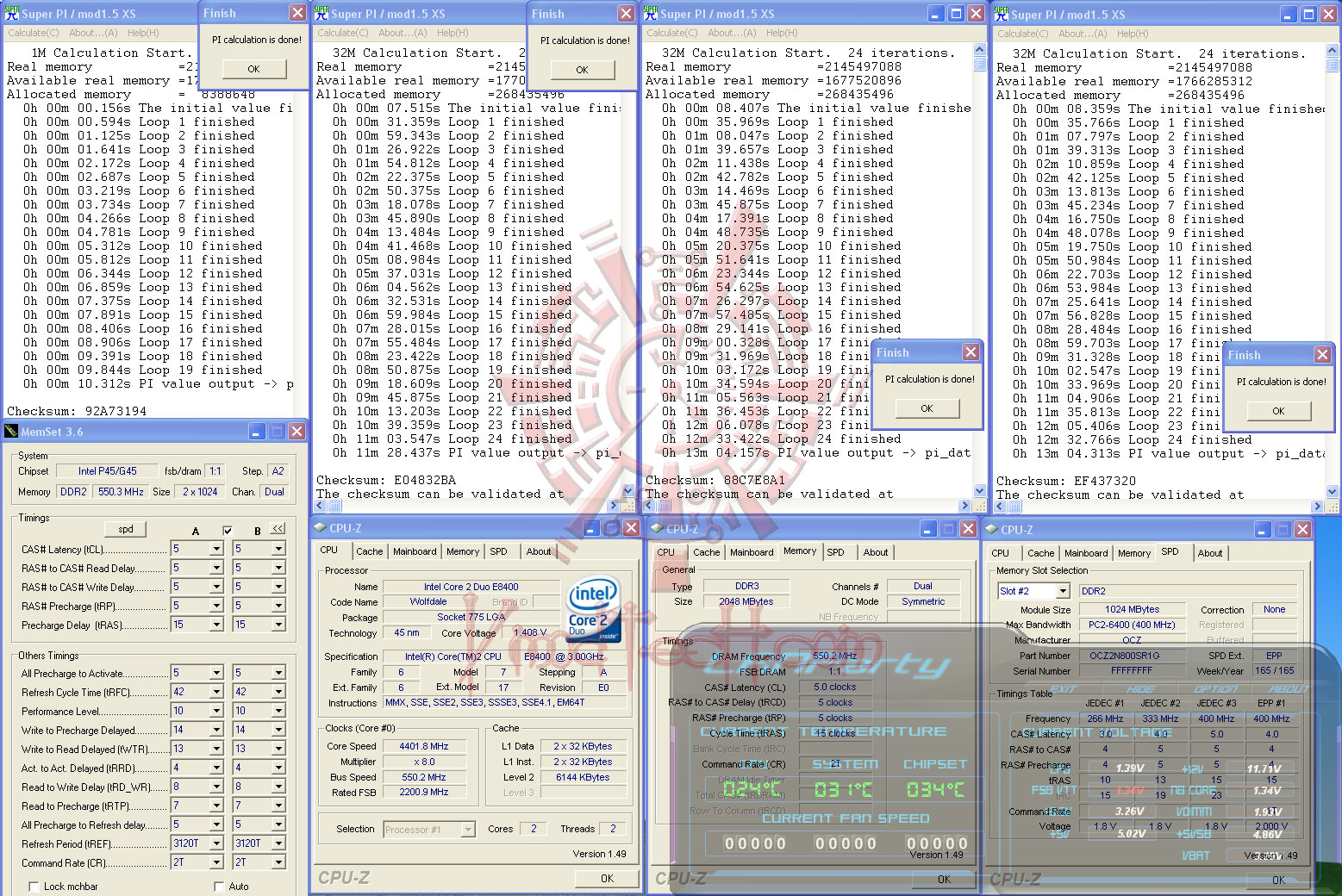Open Memory tab in CPU-Z SPD window
The width and height of the screenshot is (1342, 896).
[x=1133, y=553]
